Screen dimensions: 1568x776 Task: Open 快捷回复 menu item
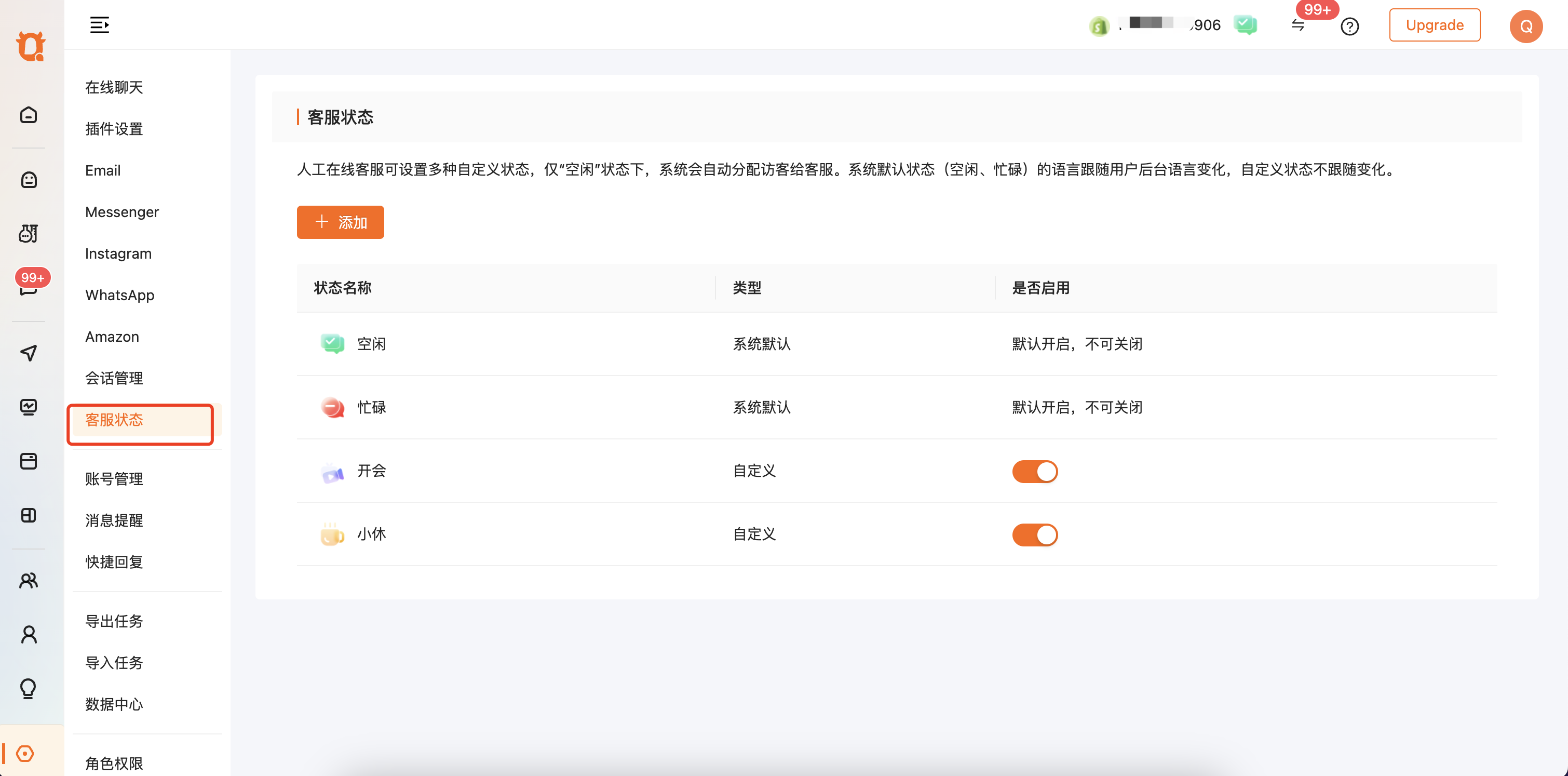[x=114, y=561]
